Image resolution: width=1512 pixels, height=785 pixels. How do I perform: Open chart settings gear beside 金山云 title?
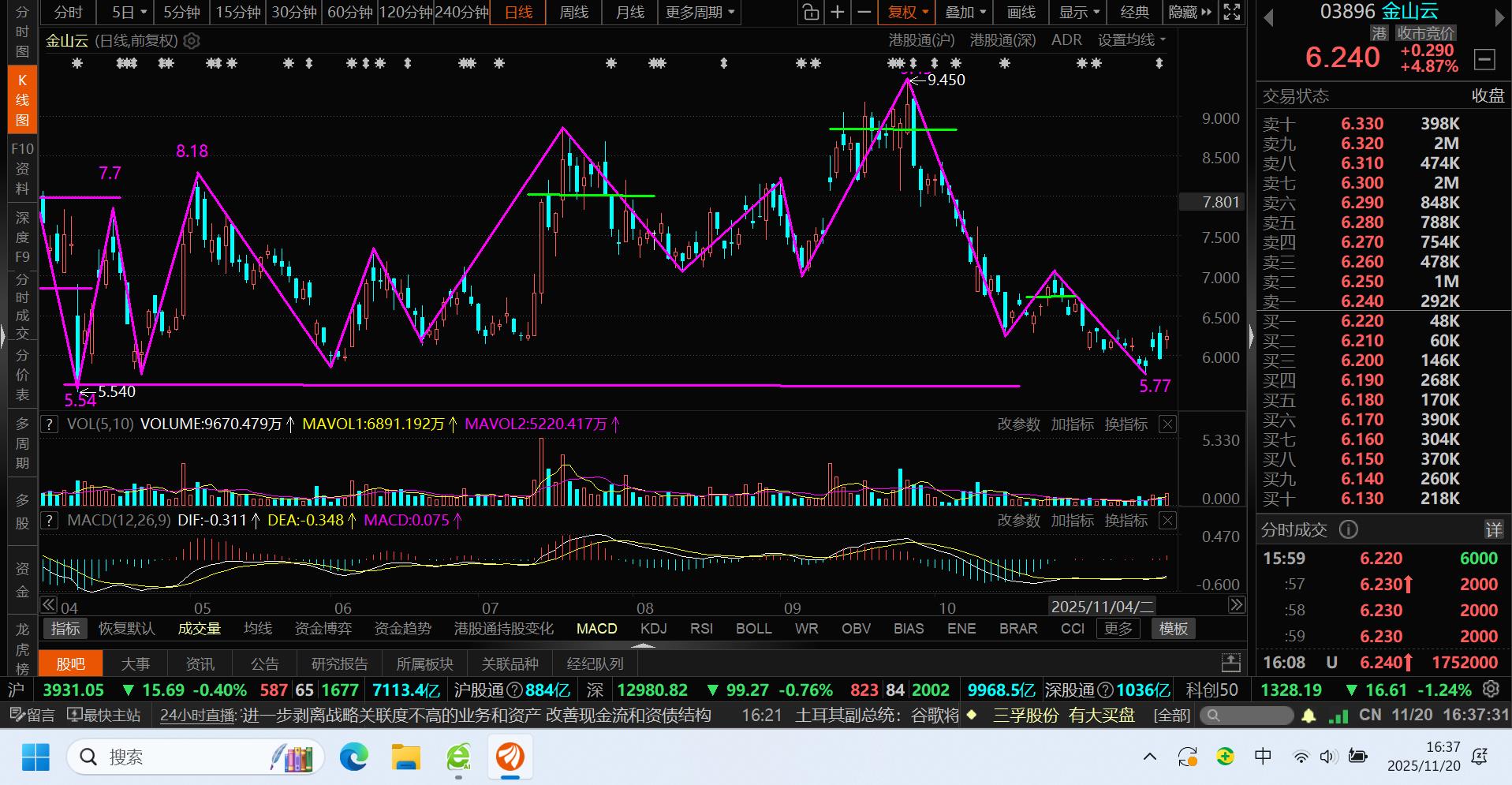coord(192,41)
